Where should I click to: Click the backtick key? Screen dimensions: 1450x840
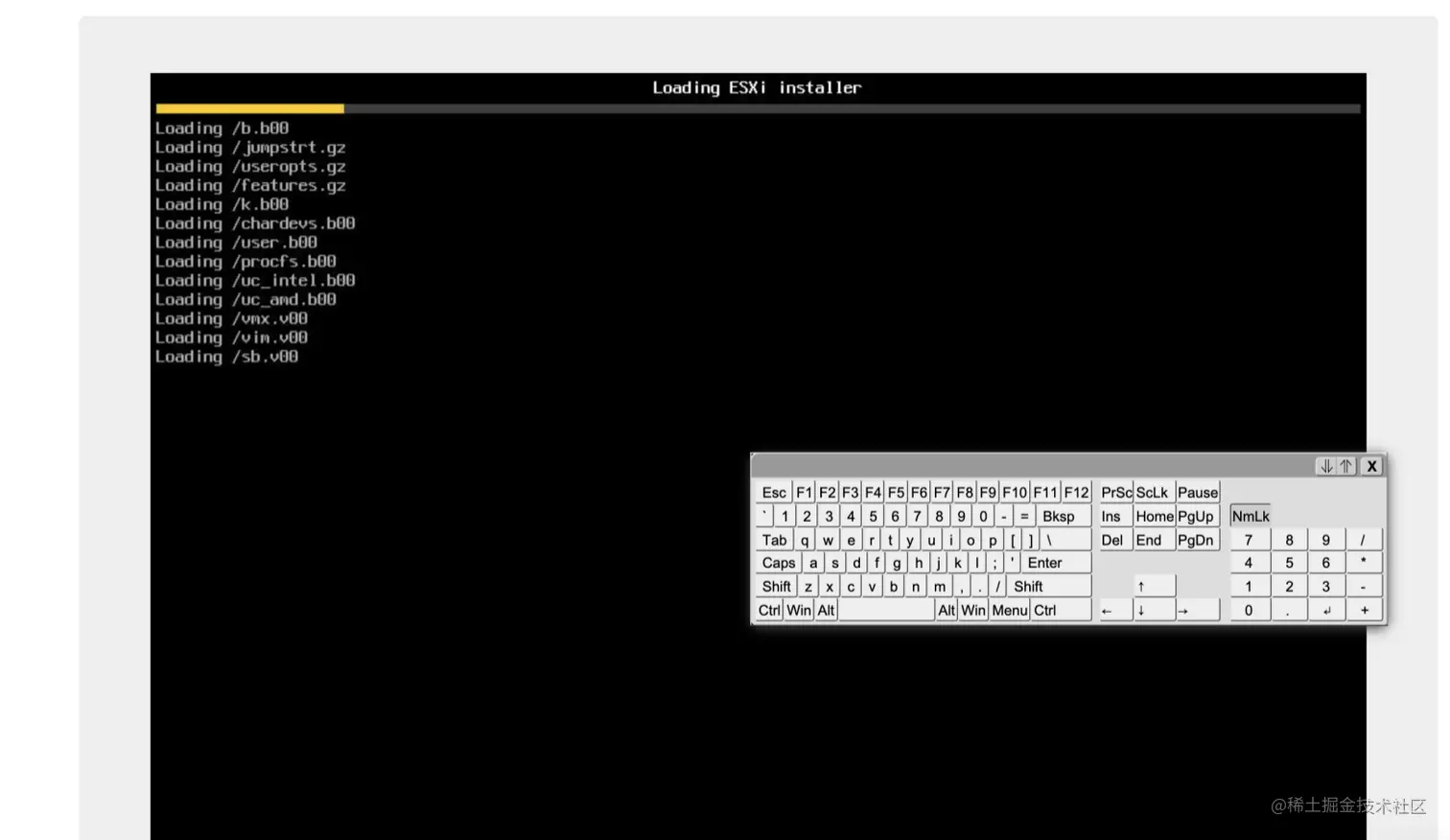pyautogui.click(x=765, y=516)
